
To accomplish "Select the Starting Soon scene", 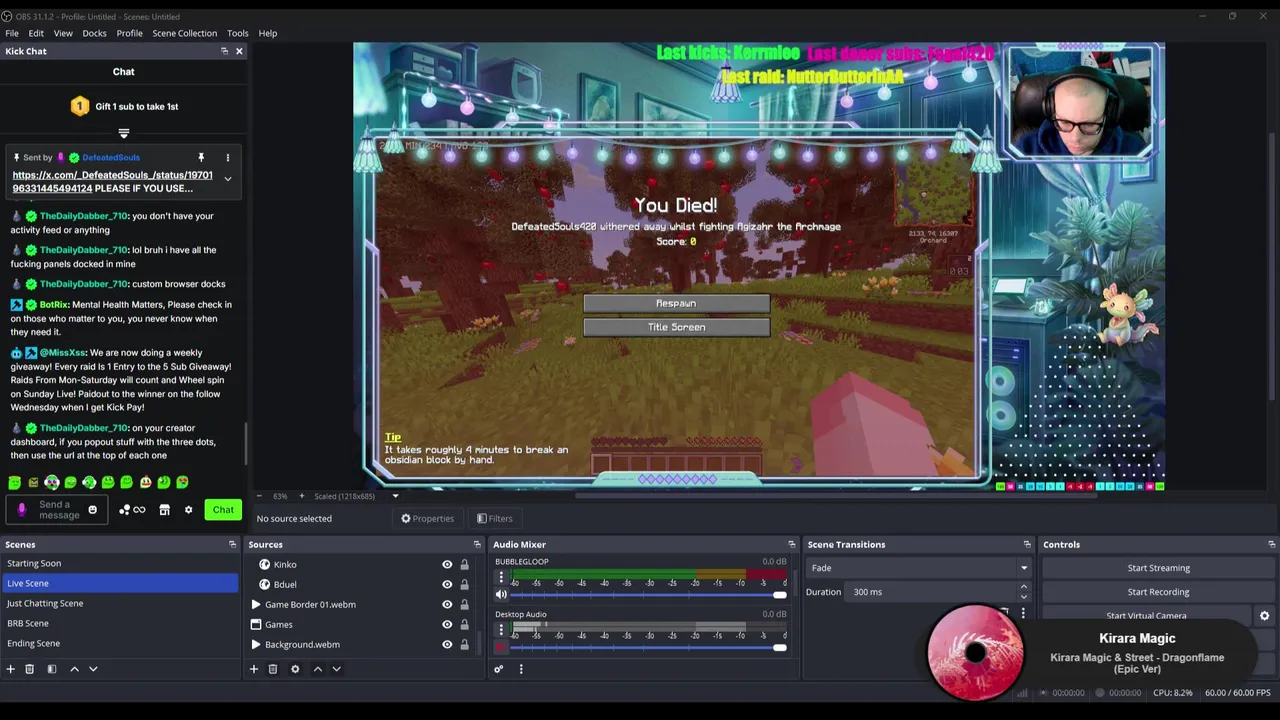I will [x=120, y=563].
